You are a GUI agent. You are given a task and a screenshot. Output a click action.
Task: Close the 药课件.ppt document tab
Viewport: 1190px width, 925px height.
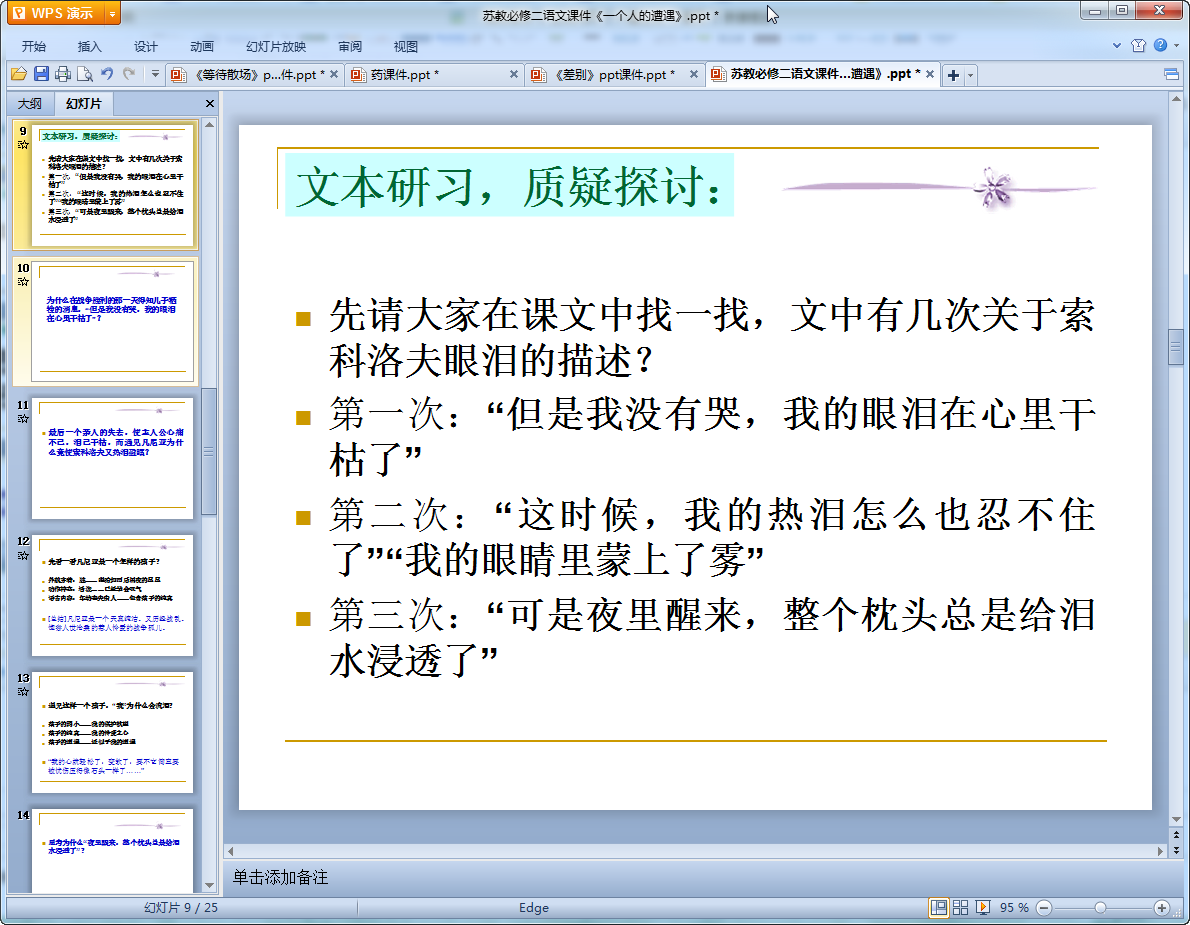click(x=514, y=74)
